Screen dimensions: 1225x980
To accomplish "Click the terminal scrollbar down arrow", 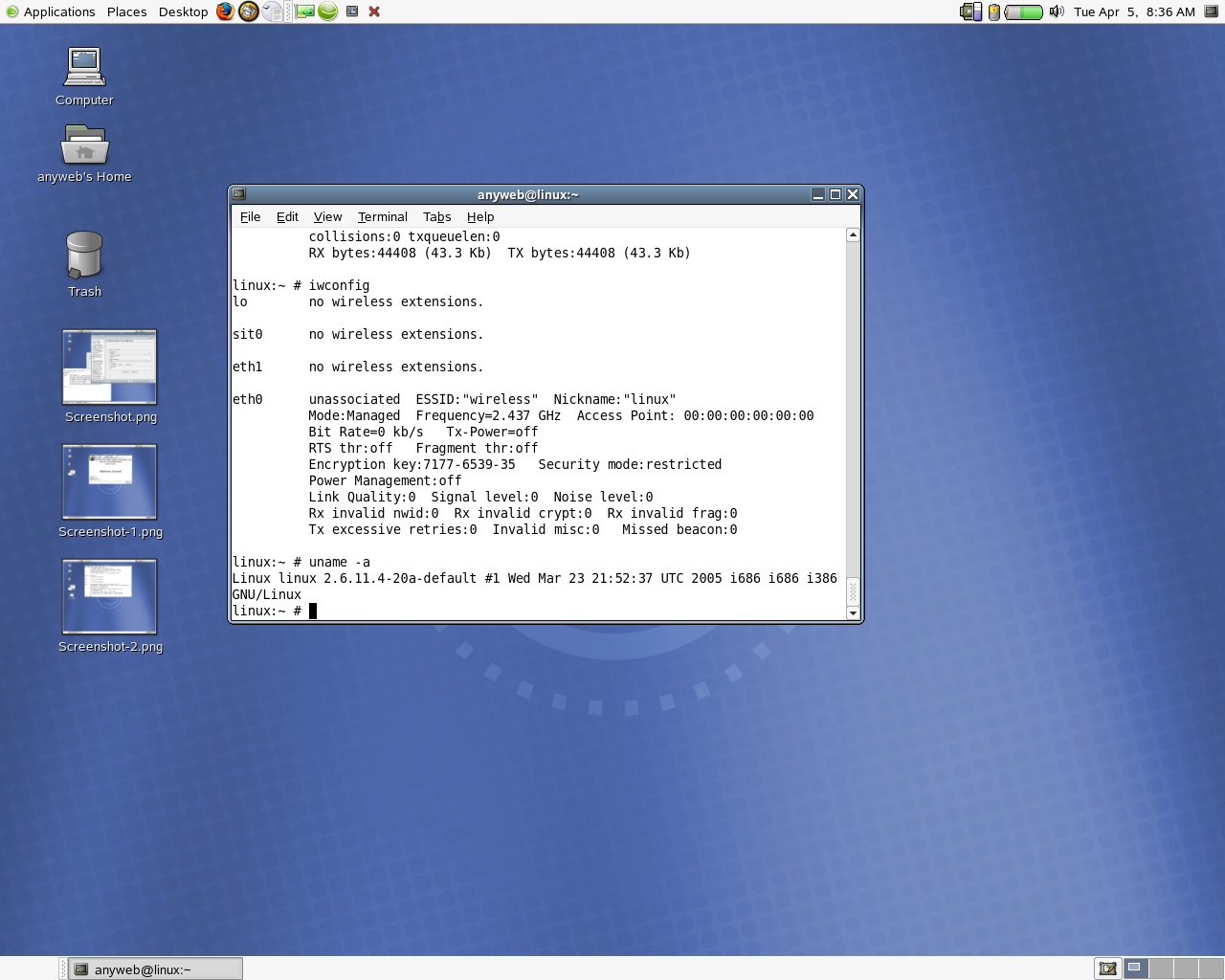I will [853, 613].
